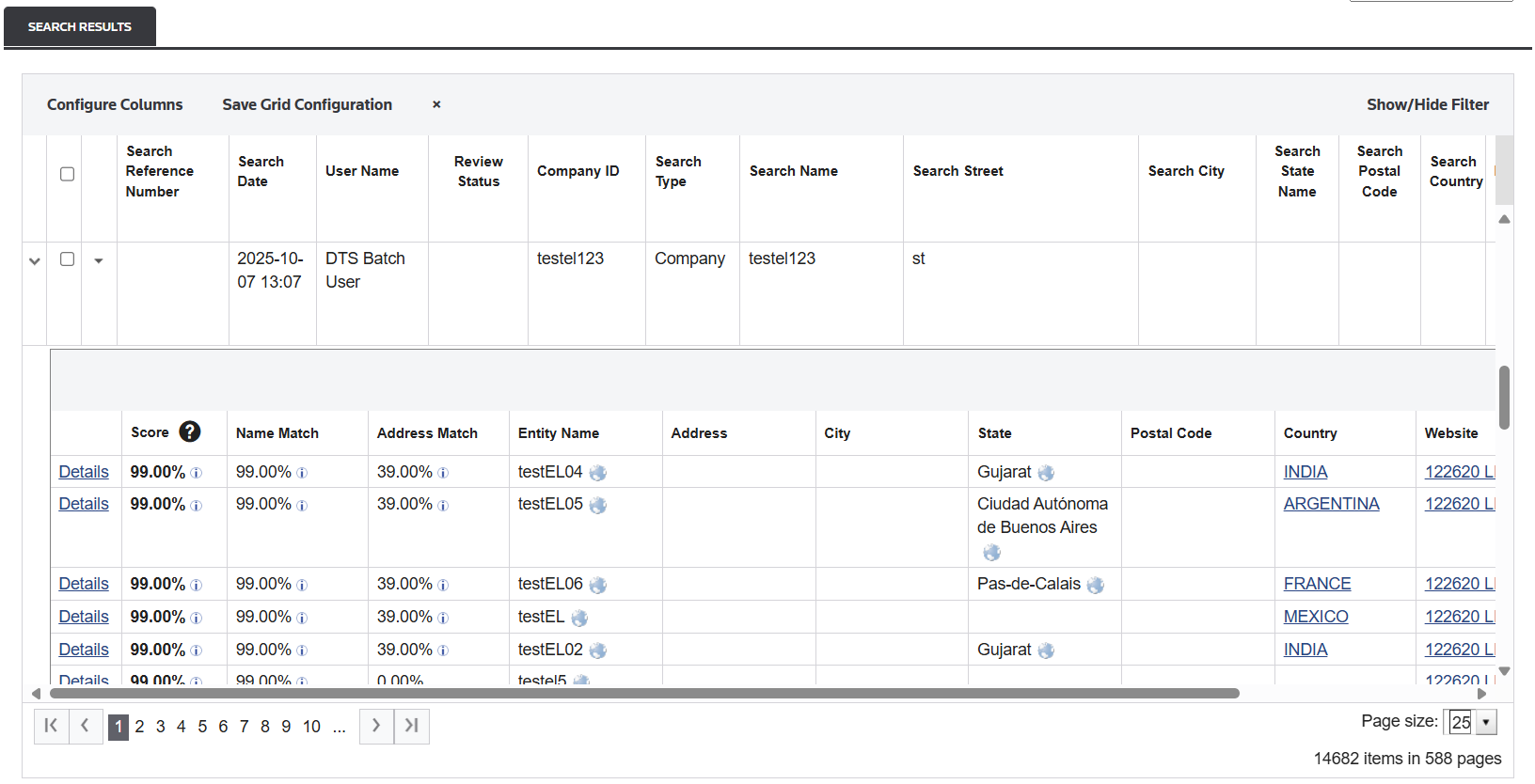Click the Score help question mark icon
Screen dimensions: 1535x784
(x=190, y=431)
